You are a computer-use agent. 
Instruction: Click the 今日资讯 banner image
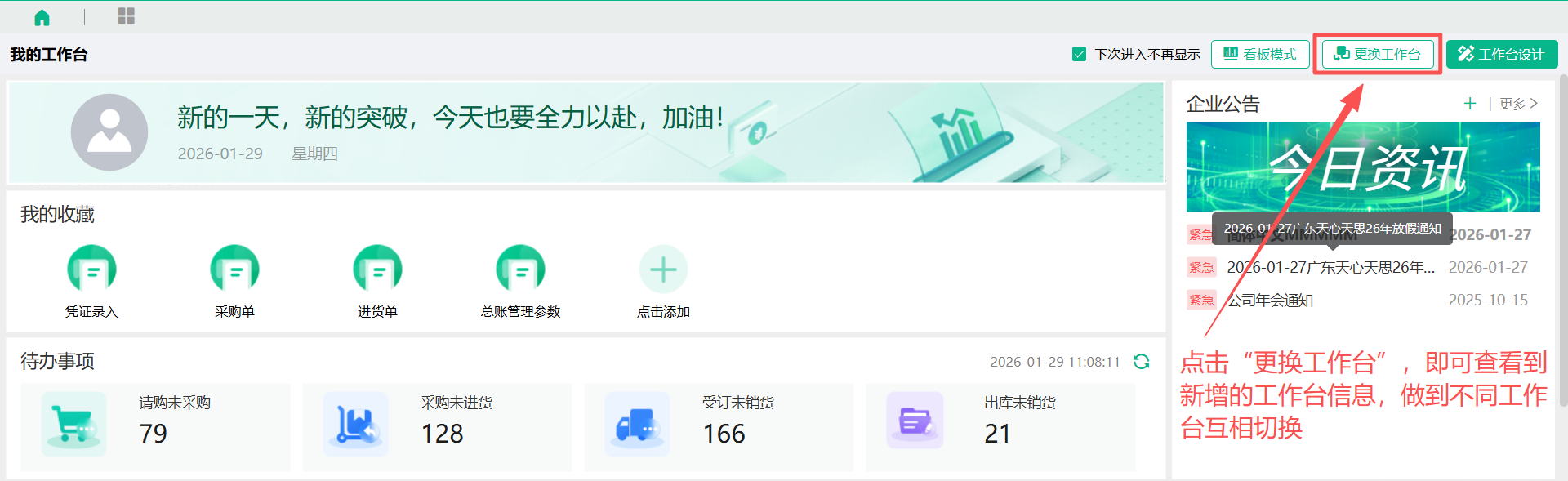[1362, 167]
